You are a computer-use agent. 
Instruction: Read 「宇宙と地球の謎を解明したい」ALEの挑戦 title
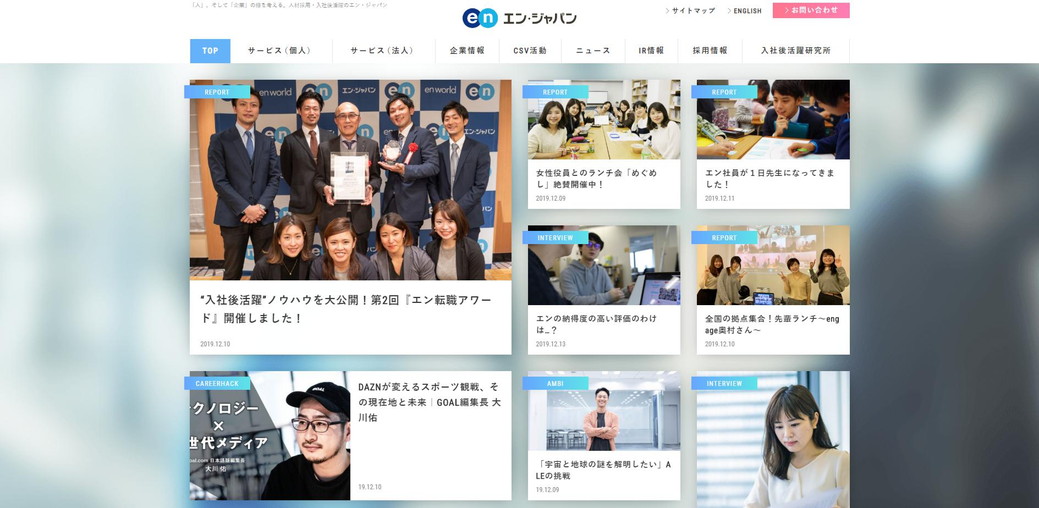point(603,470)
